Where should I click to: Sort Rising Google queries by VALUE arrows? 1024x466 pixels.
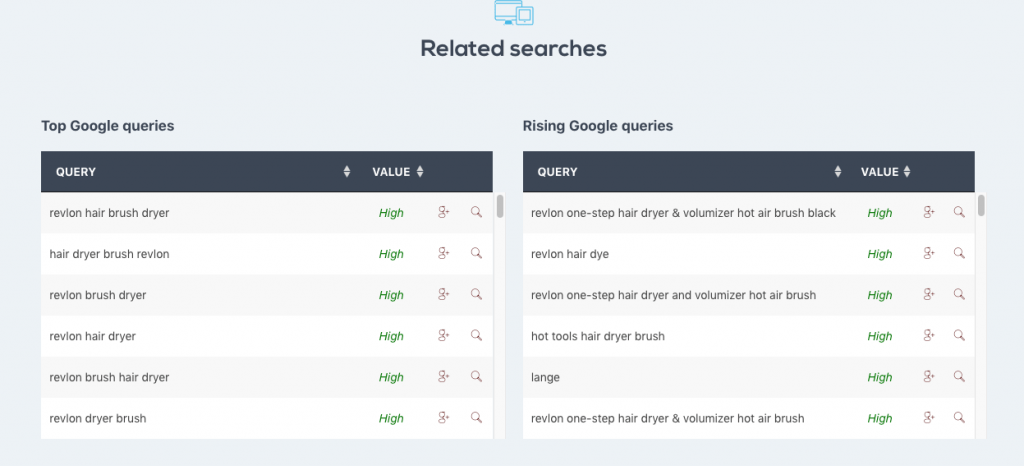906,172
